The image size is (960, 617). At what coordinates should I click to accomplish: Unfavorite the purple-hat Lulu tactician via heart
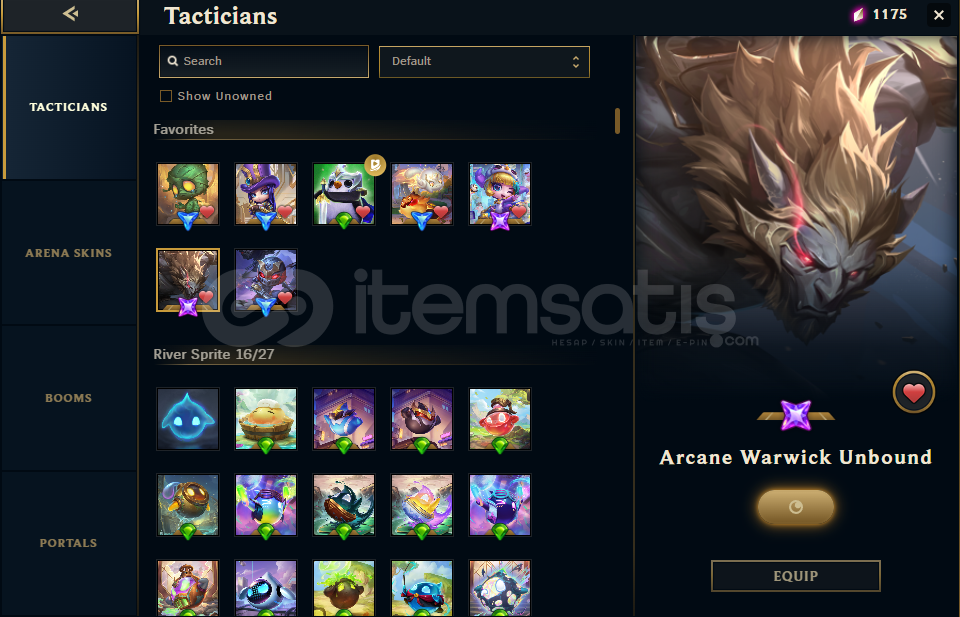[285, 212]
